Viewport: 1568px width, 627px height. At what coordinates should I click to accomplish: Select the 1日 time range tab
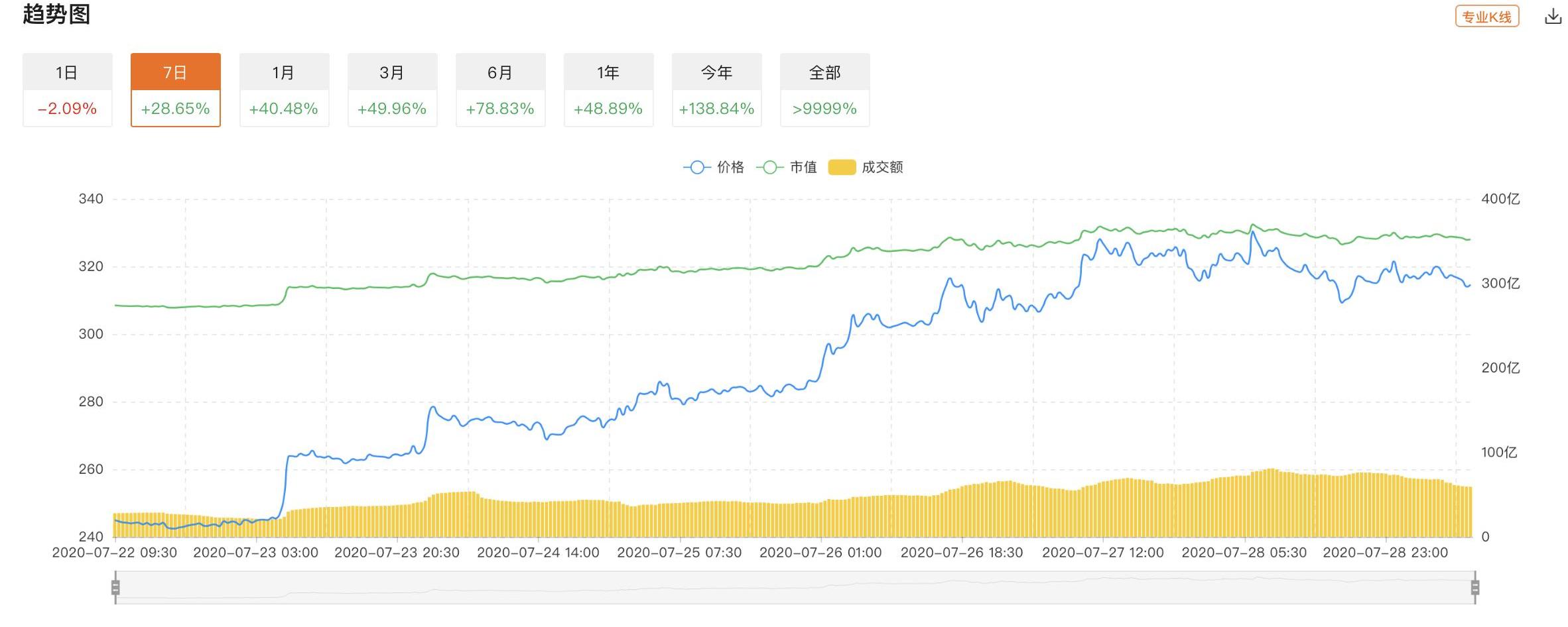tap(67, 89)
